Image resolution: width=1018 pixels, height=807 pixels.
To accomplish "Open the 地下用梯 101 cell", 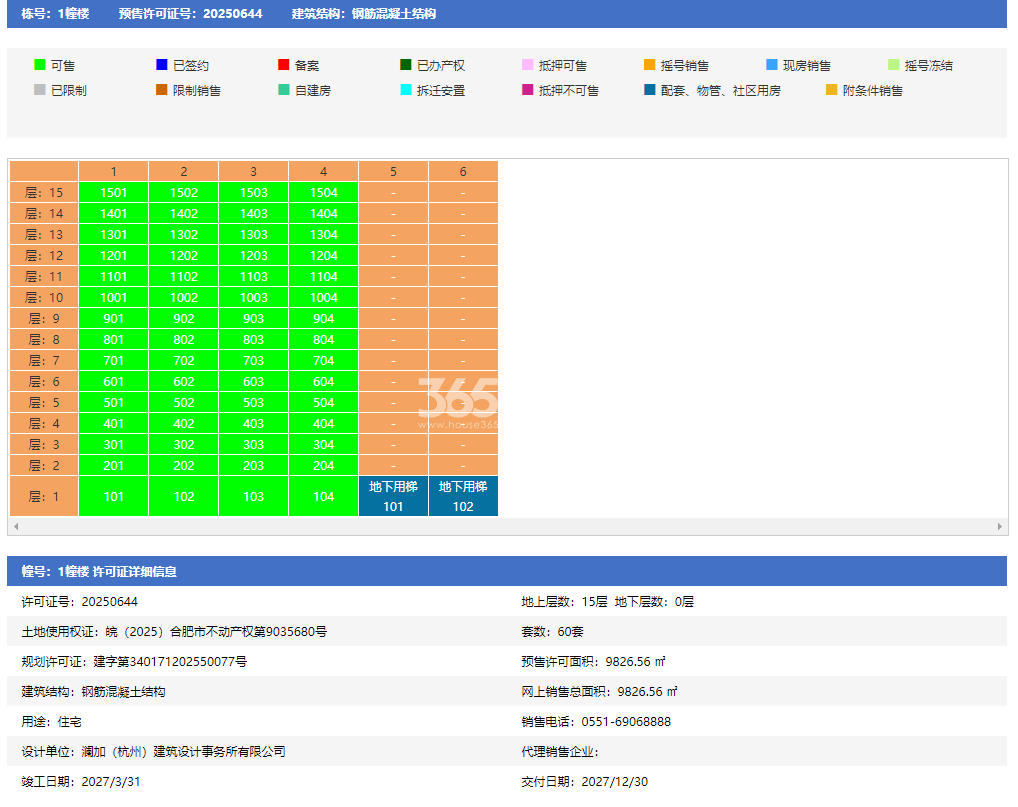I will pyautogui.click(x=393, y=496).
